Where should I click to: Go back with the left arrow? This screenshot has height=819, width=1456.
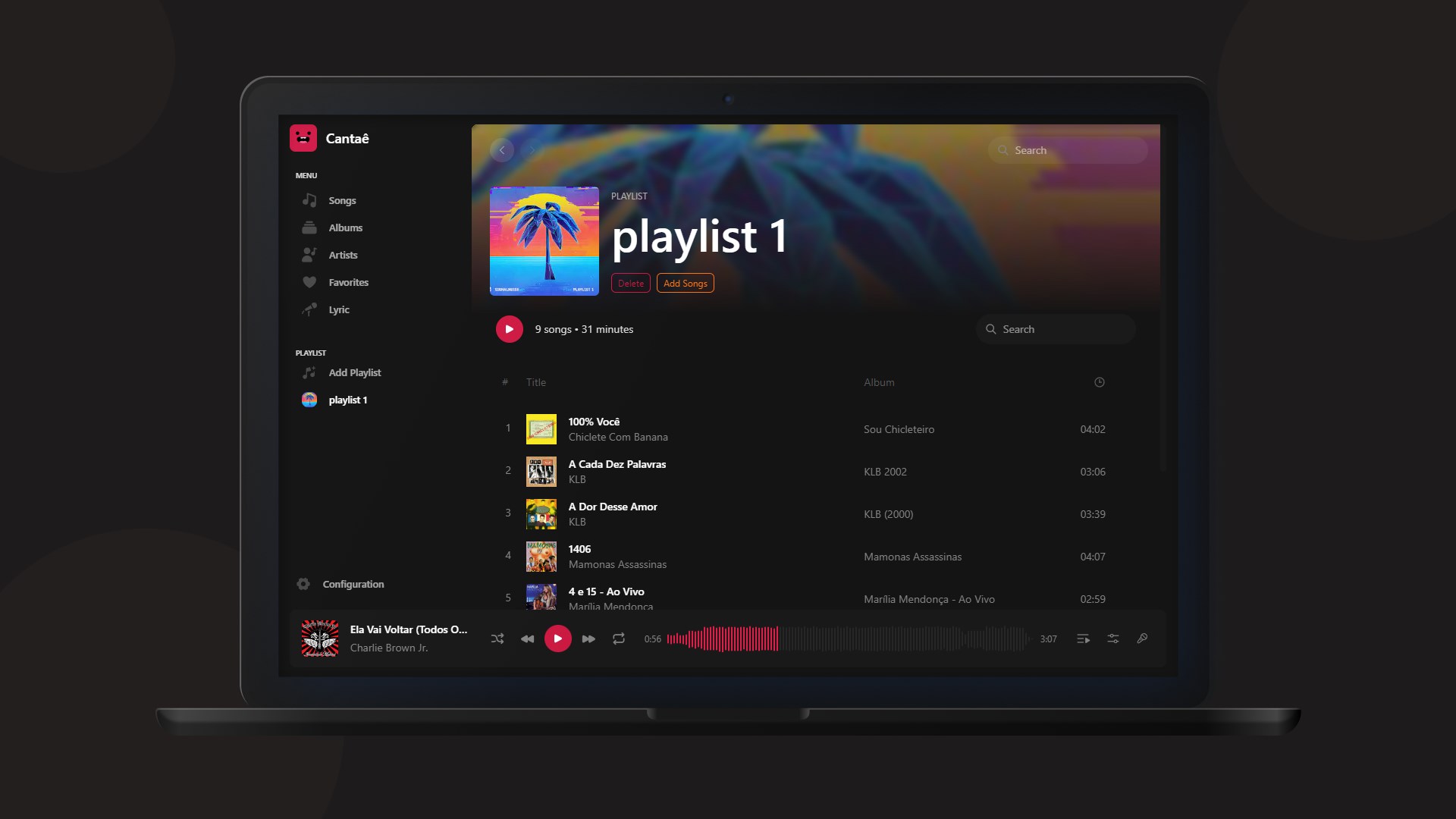click(x=502, y=150)
